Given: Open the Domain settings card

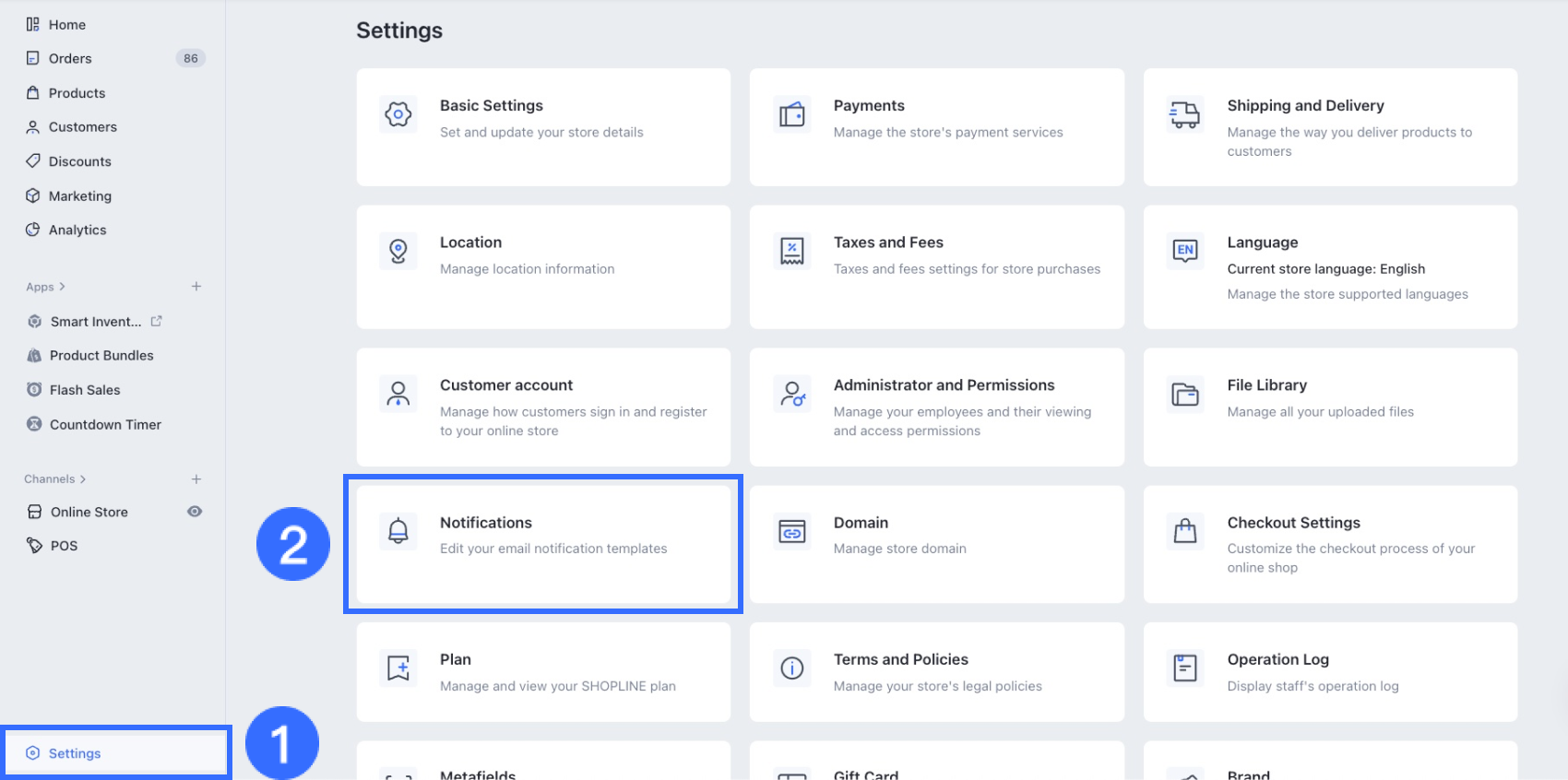Looking at the screenshot, I should (x=936, y=544).
